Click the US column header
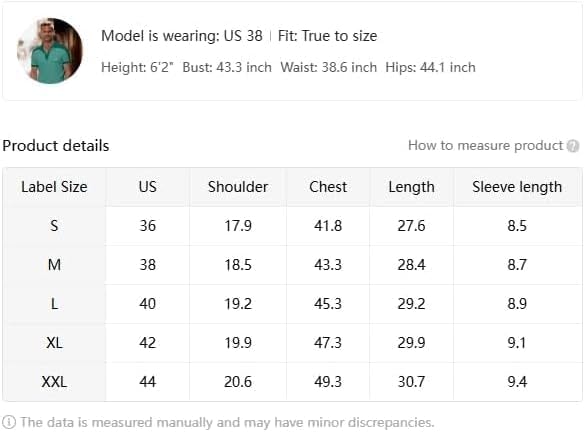585x432 pixels. (147, 187)
